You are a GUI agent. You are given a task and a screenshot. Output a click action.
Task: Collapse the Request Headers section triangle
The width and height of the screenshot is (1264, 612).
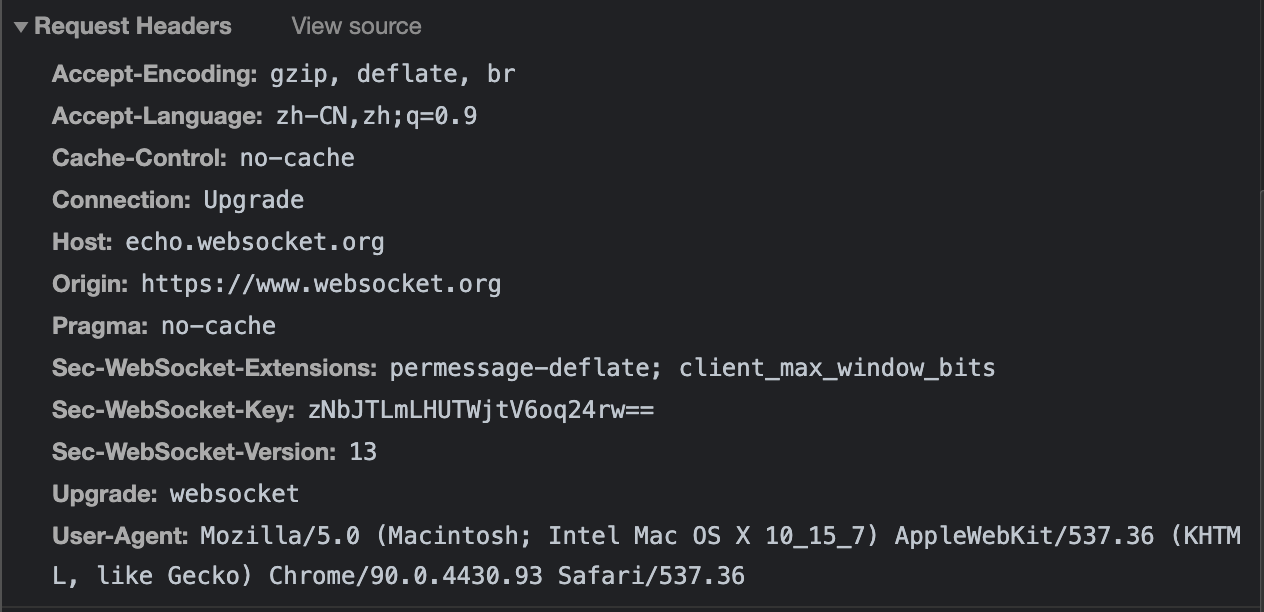point(21,27)
